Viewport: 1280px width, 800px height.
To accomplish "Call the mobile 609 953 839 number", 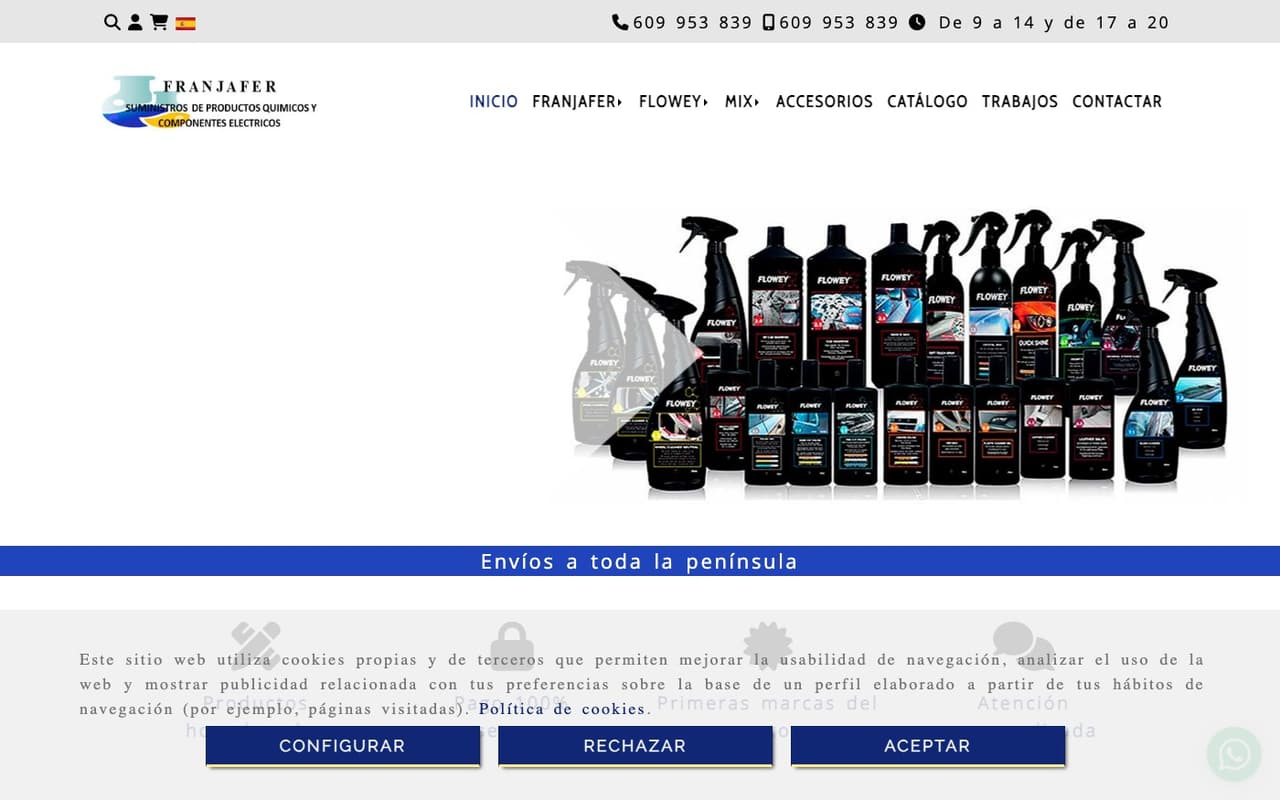I will (839, 22).
